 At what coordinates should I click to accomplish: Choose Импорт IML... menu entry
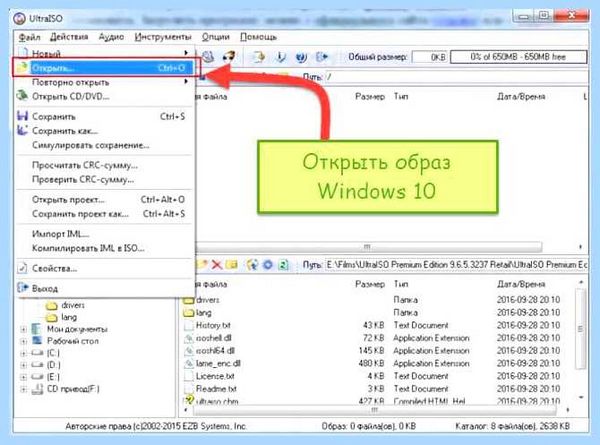coord(106,234)
